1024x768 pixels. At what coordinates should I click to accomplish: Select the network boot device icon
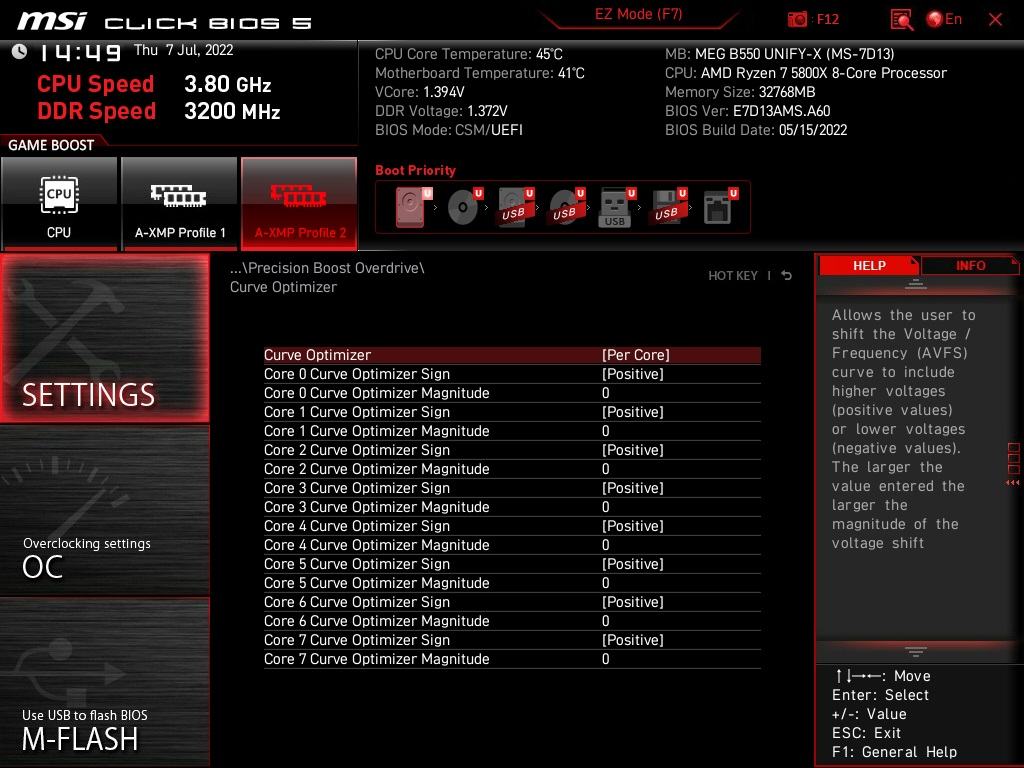pos(720,207)
